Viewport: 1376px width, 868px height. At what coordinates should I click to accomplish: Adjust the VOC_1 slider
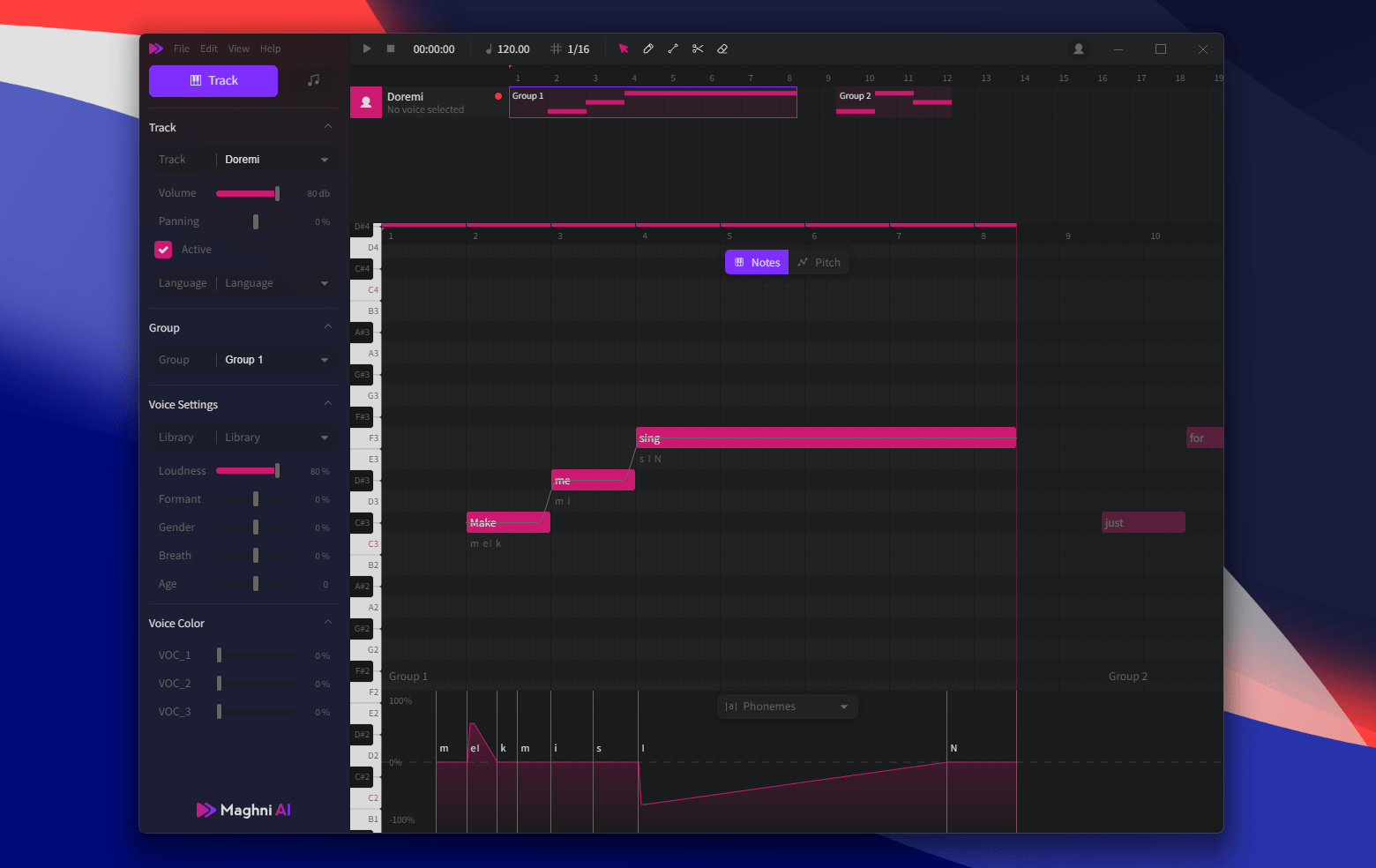pos(256,655)
